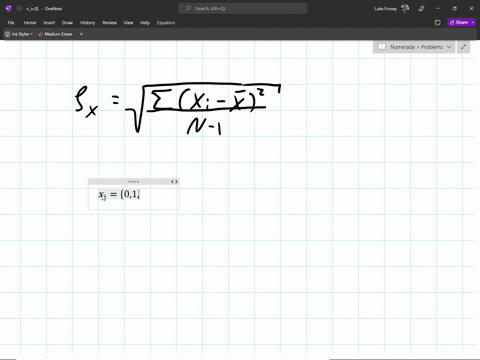
Task: Click the notebook navigation pane icon
Action: tap(382, 47)
